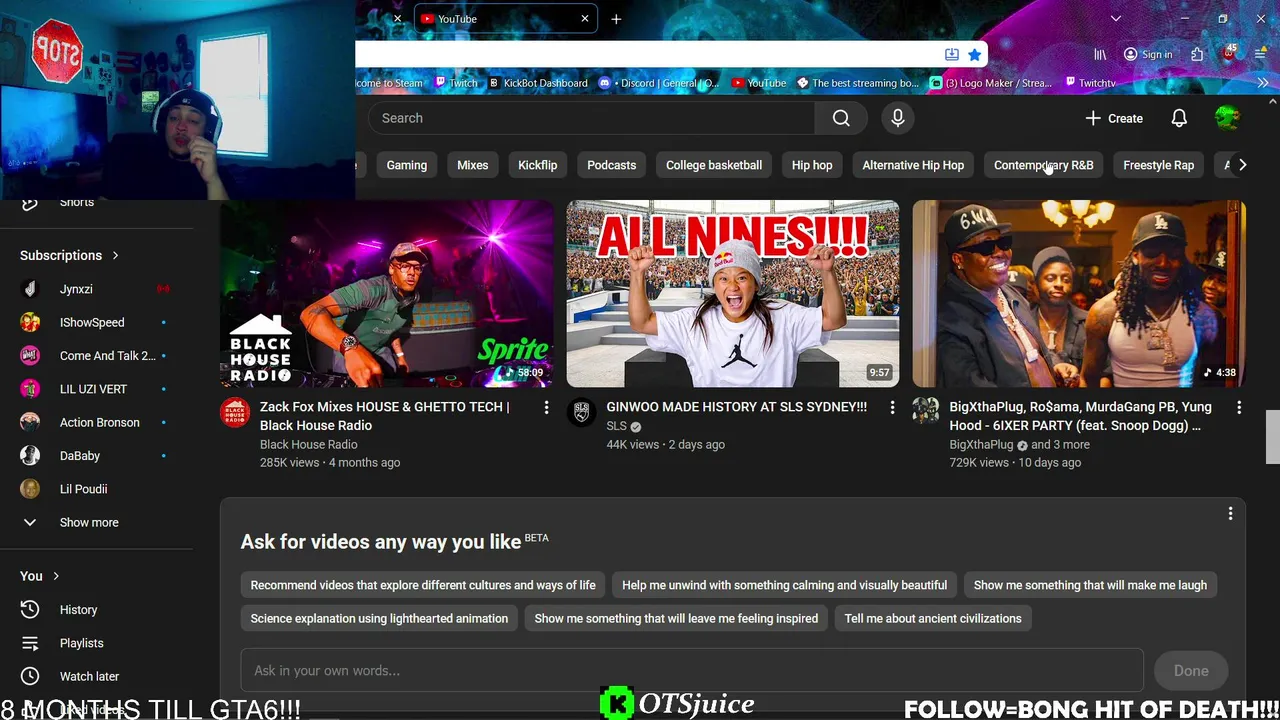Open the Discord General bookmark
The height and width of the screenshot is (720, 1280).
659,83
